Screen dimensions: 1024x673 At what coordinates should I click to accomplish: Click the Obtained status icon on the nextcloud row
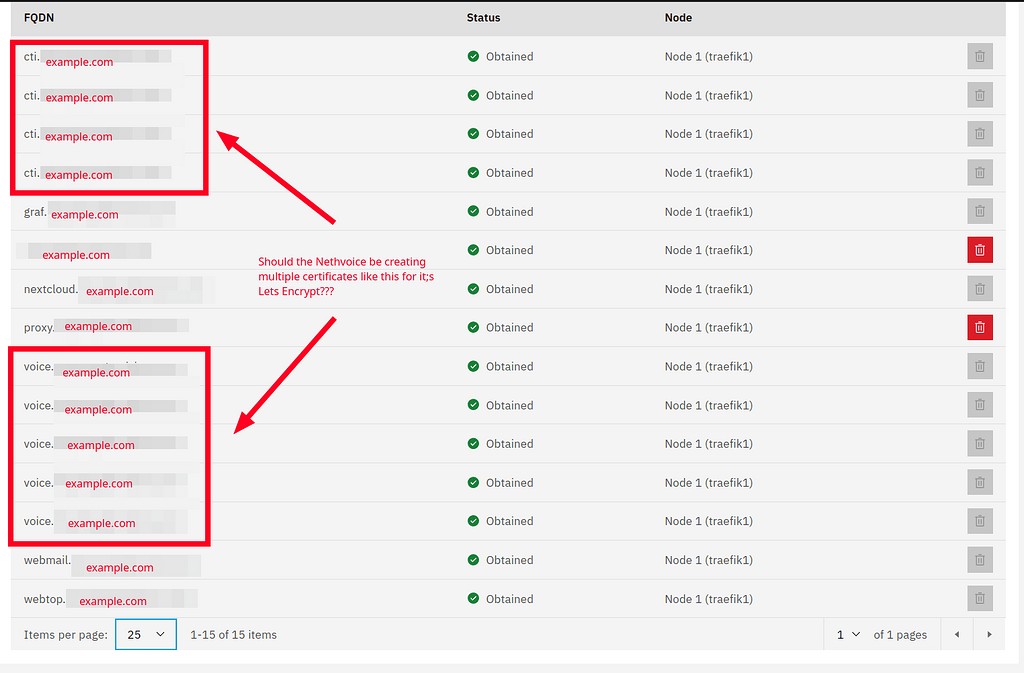coord(473,288)
